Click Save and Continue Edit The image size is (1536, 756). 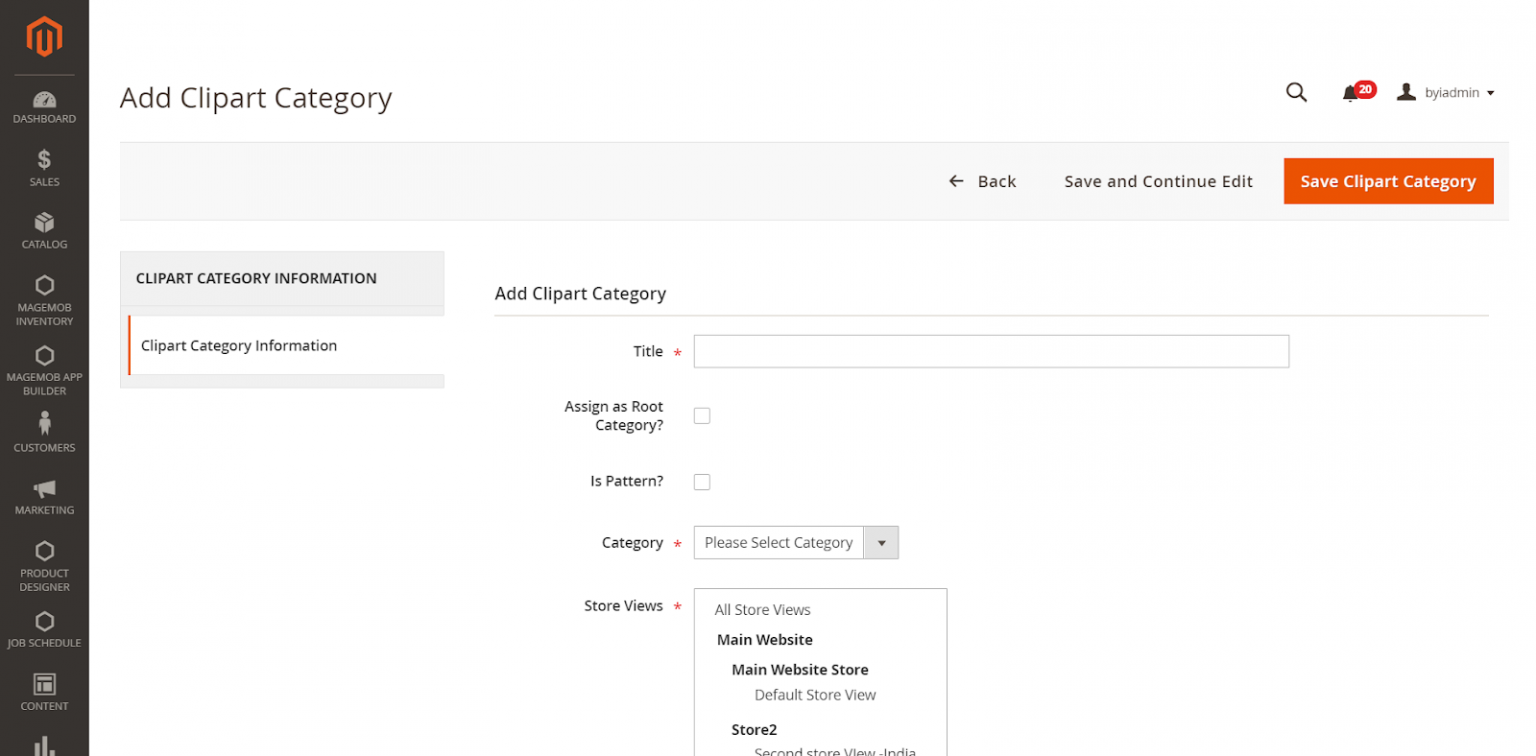pos(1158,181)
